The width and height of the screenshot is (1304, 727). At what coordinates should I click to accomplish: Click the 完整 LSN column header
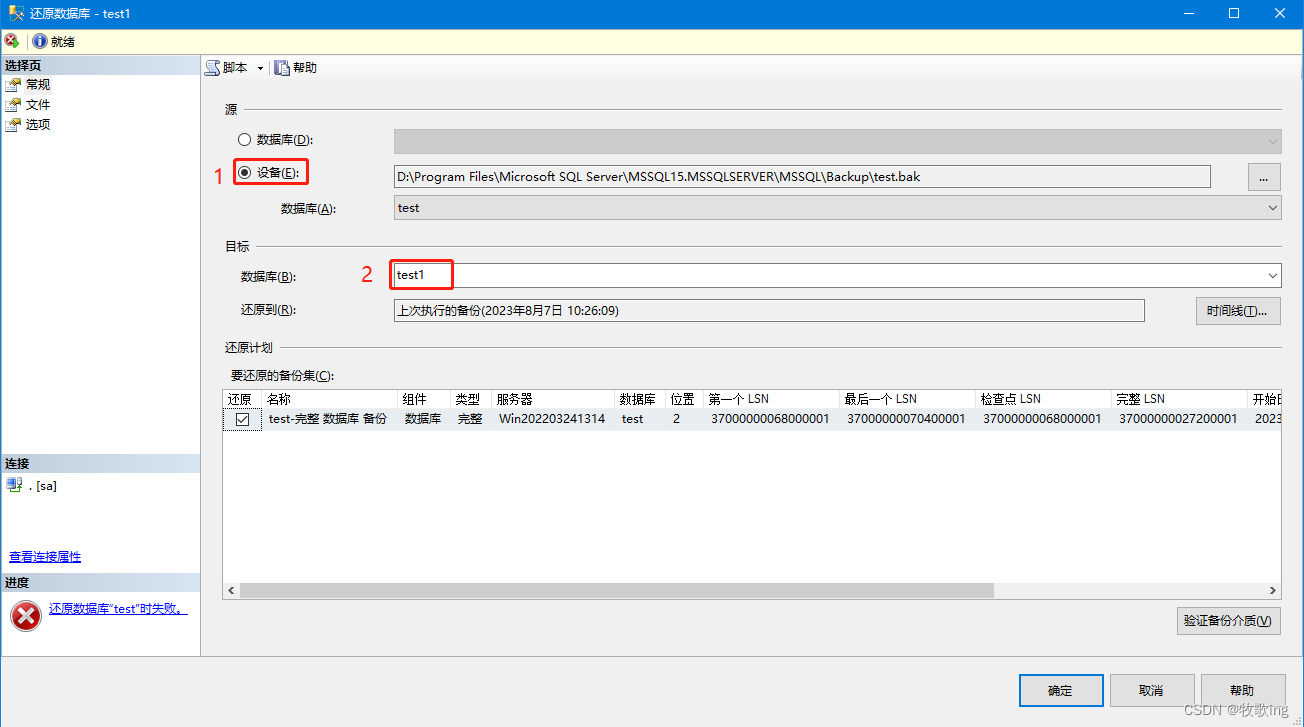1179,399
